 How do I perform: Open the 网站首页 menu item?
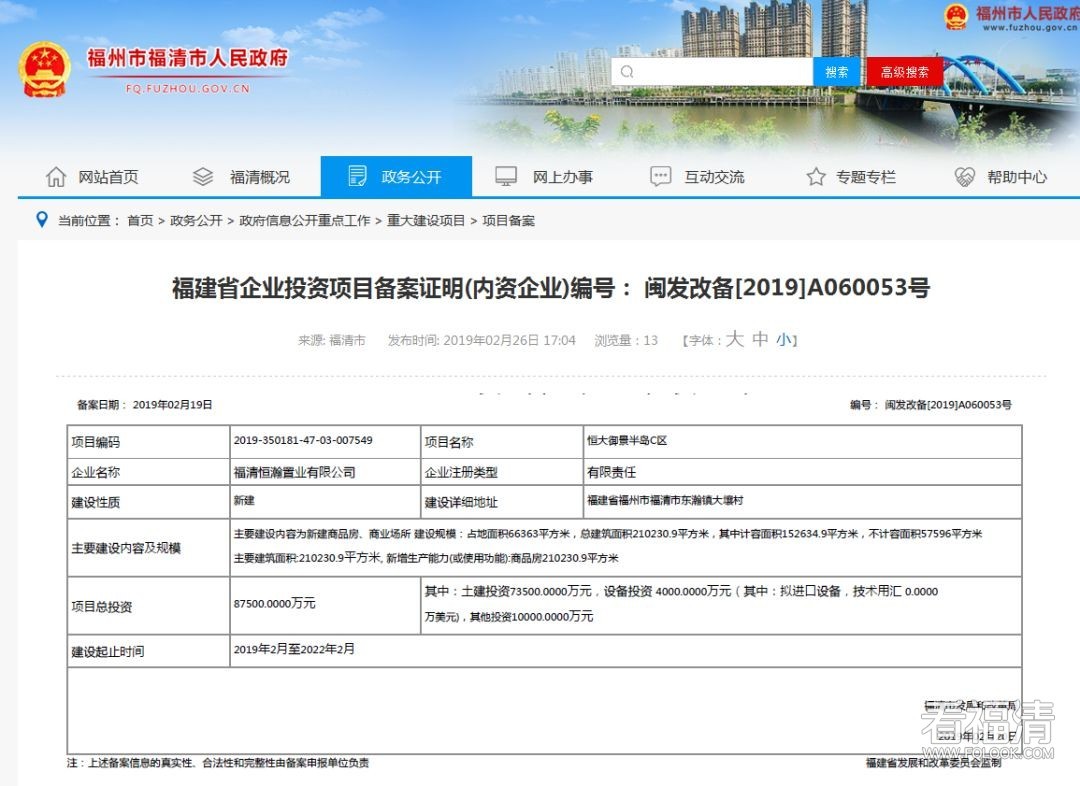108,177
